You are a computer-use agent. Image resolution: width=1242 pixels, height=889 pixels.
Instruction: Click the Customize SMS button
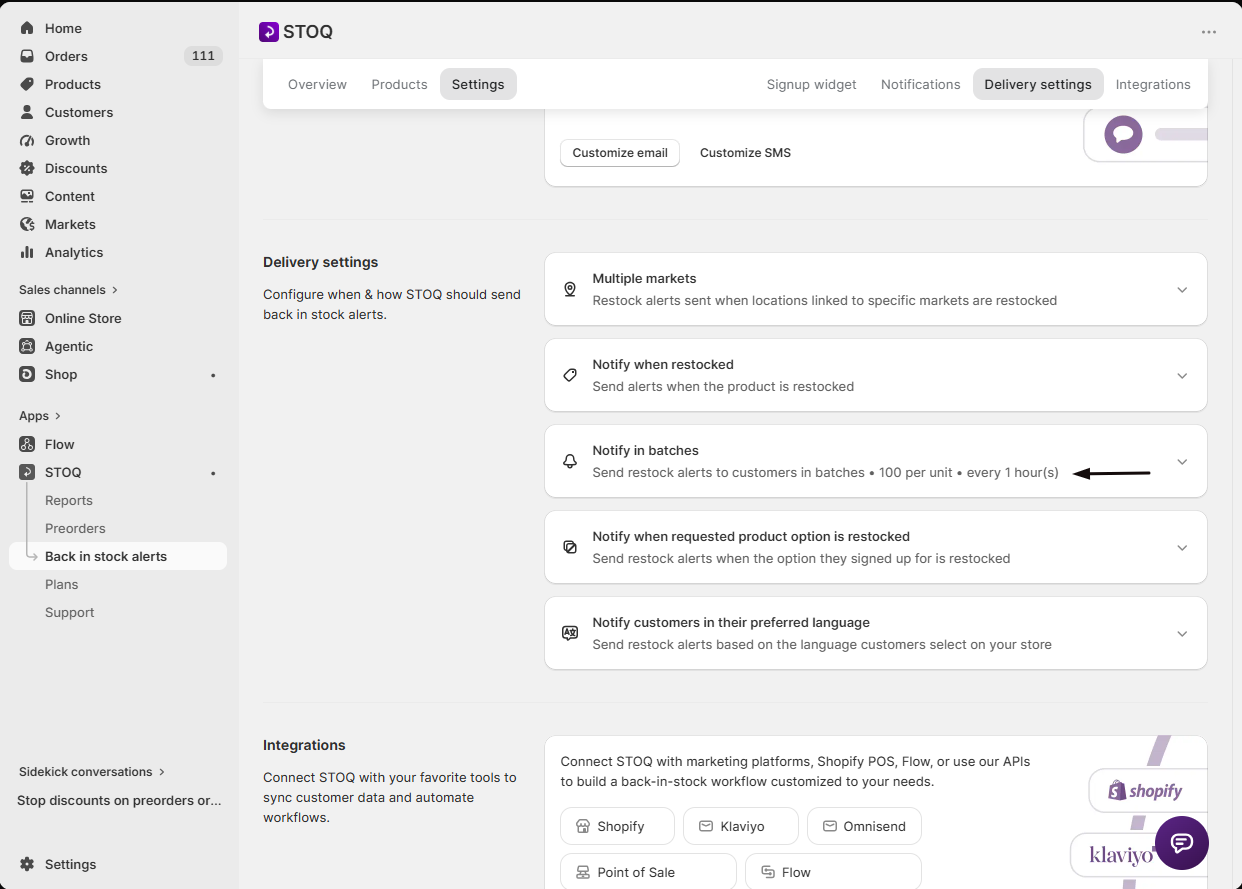click(745, 153)
